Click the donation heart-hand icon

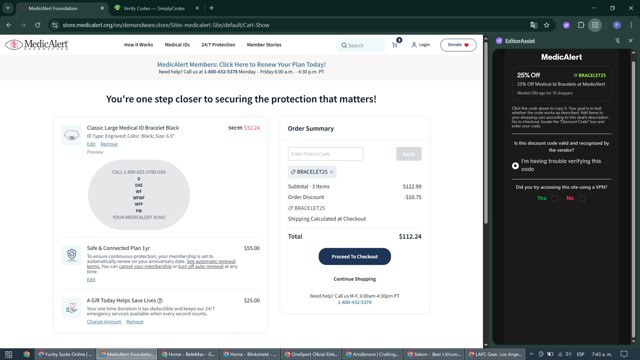point(71,307)
